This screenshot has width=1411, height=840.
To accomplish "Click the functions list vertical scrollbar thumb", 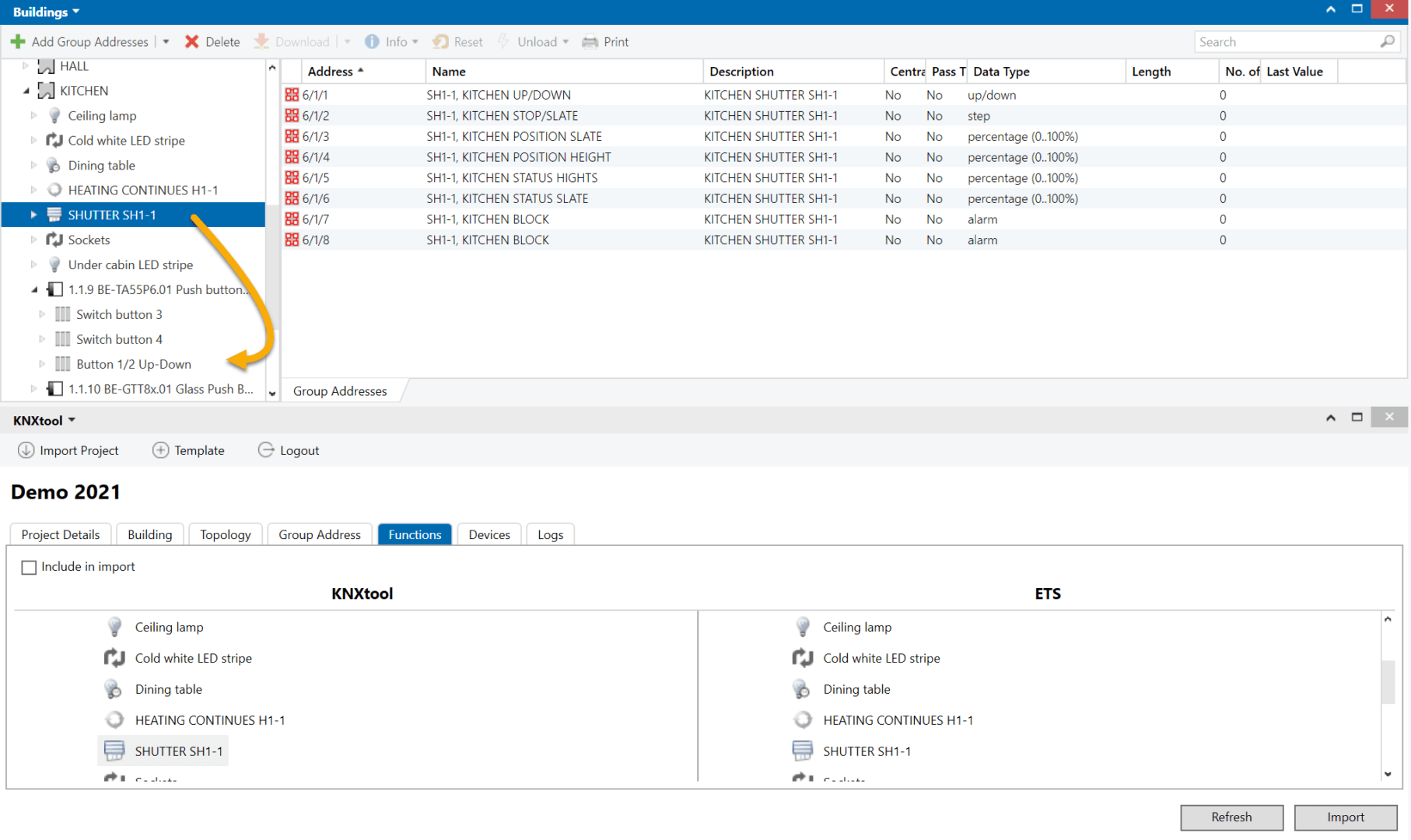I will pyautogui.click(x=1387, y=681).
